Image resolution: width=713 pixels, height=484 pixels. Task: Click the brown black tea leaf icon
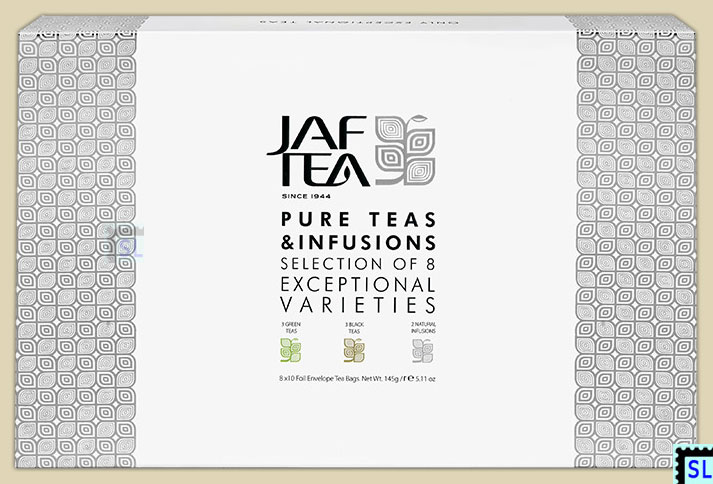(353, 350)
